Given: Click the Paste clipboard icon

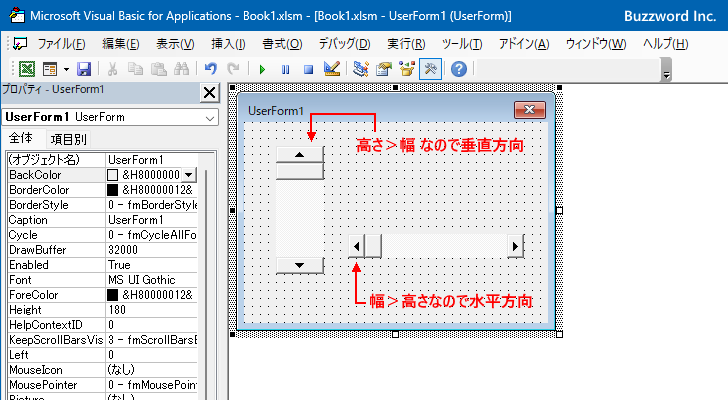Looking at the screenshot, I should coord(158,70).
